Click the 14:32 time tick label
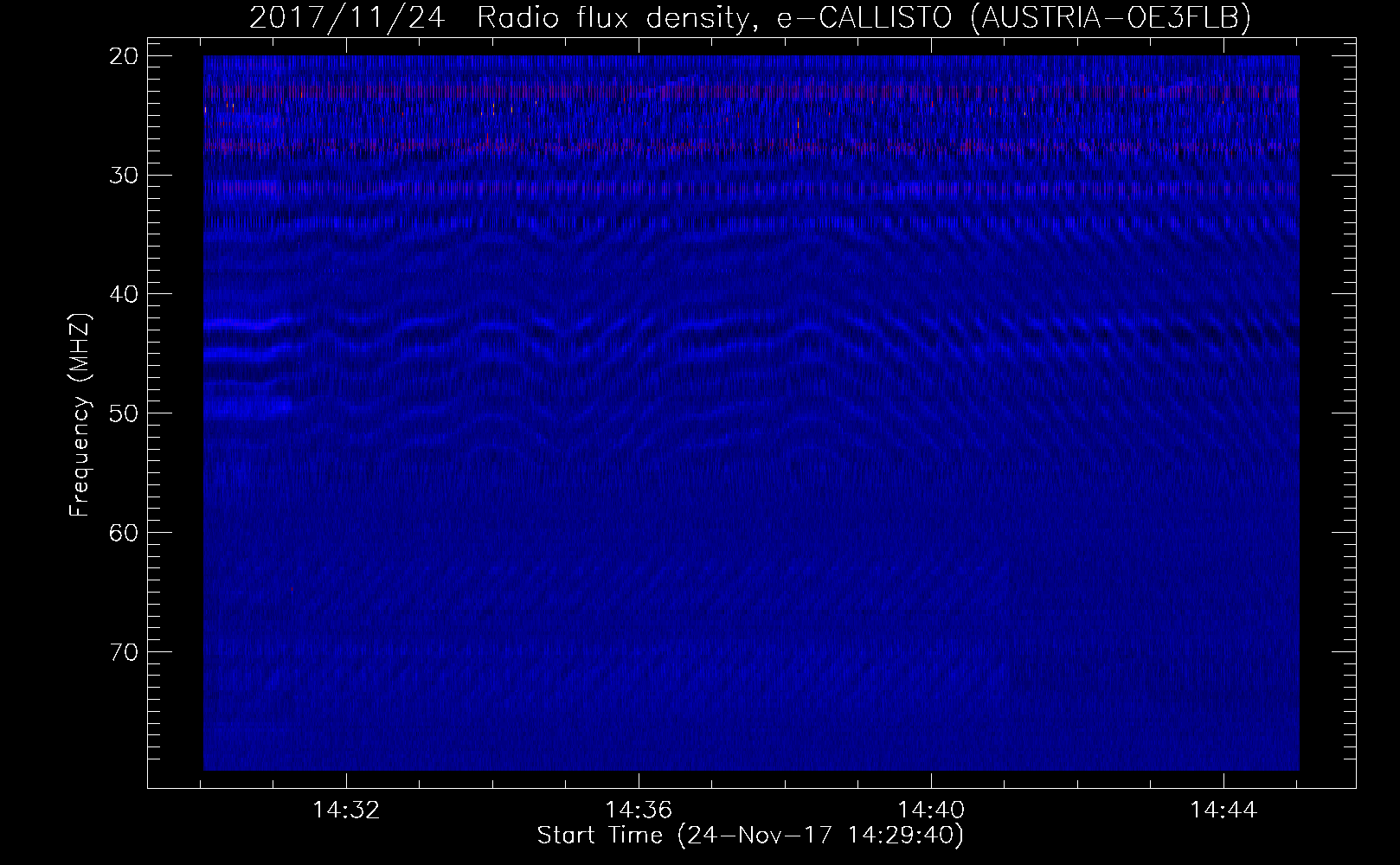 point(346,811)
